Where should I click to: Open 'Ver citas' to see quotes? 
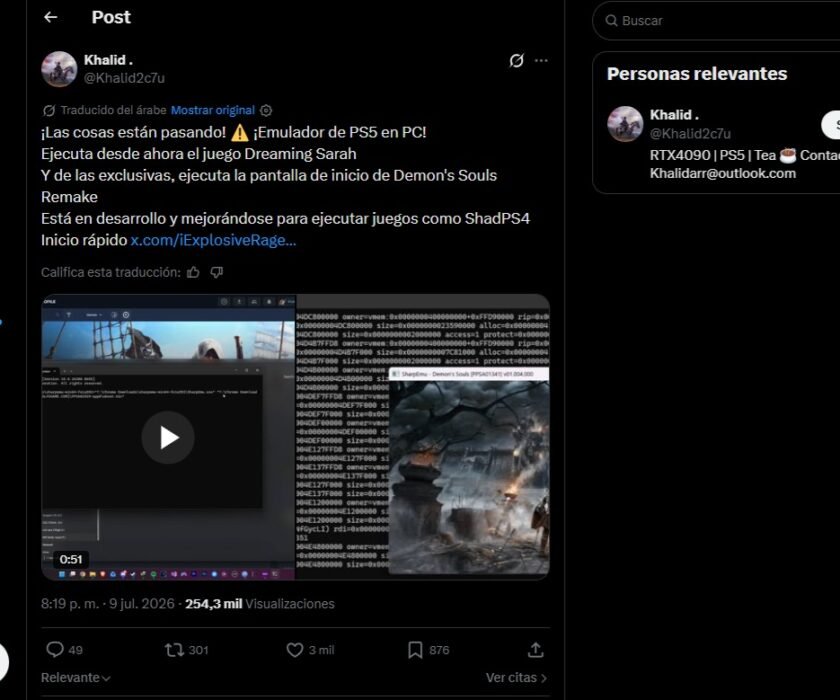pyautogui.click(x=516, y=678)
